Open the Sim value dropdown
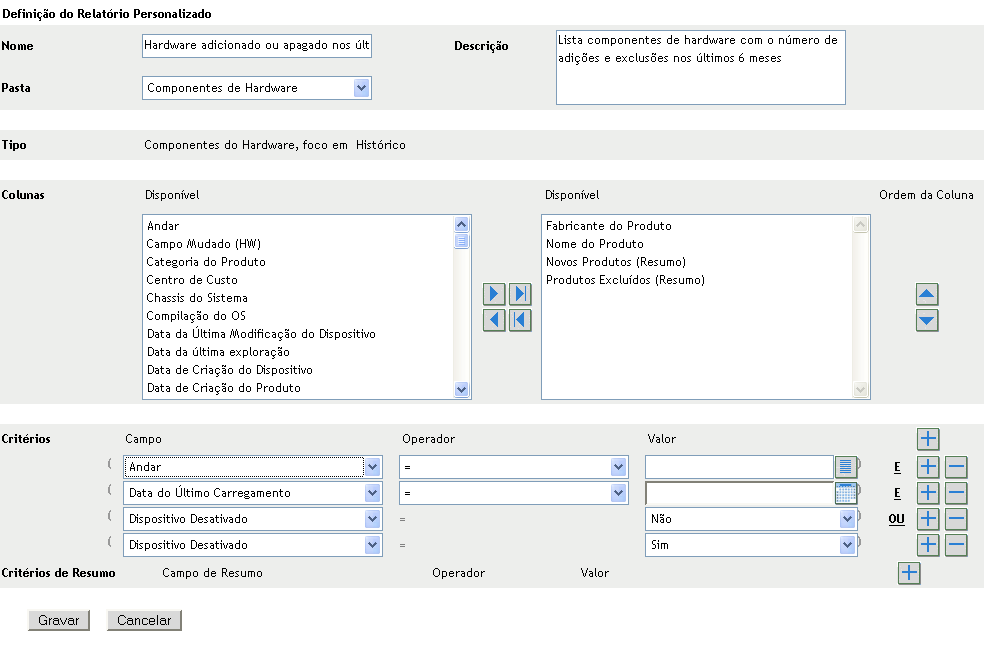This screenshot has width=986, height=645. 848,545
